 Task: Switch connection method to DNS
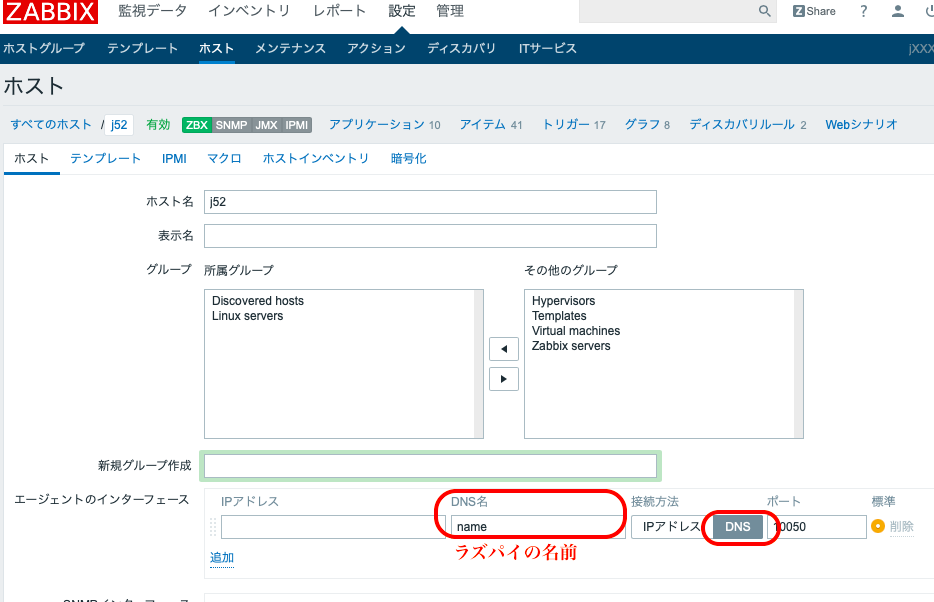point(737,527)
